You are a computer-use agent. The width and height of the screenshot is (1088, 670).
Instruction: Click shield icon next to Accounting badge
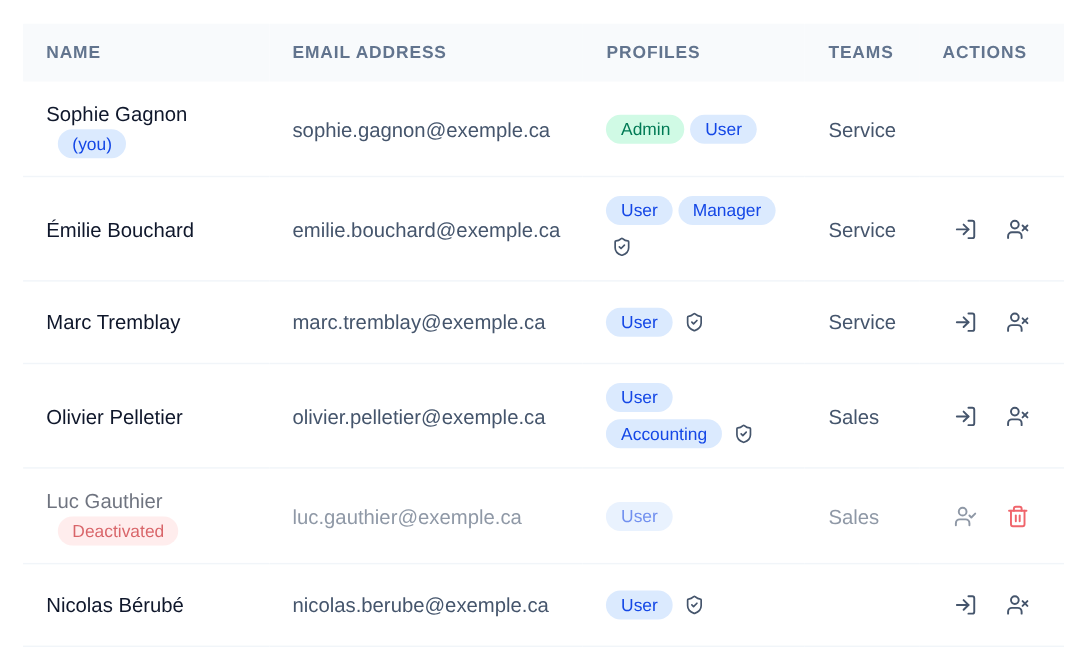(743, 434)
